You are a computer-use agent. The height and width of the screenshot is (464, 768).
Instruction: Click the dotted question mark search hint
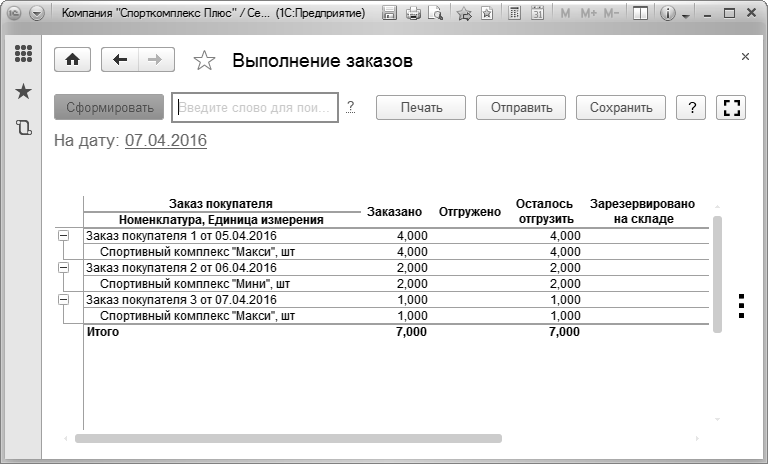point(350,107)
